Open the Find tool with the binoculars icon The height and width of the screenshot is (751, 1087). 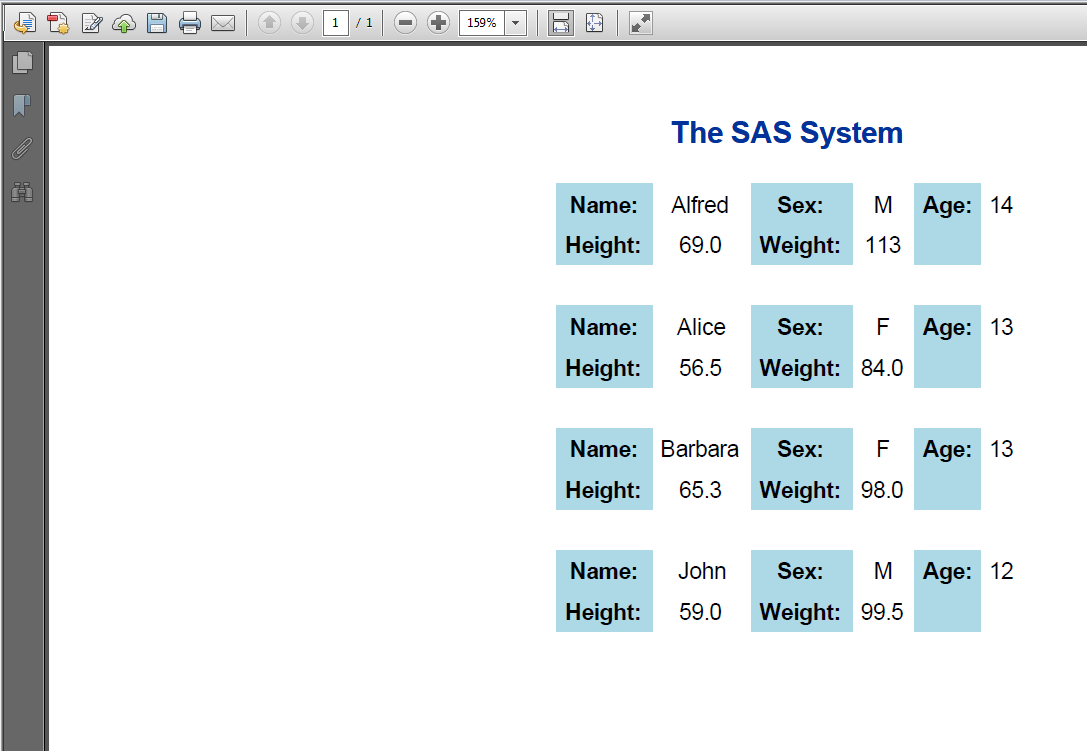22,192
